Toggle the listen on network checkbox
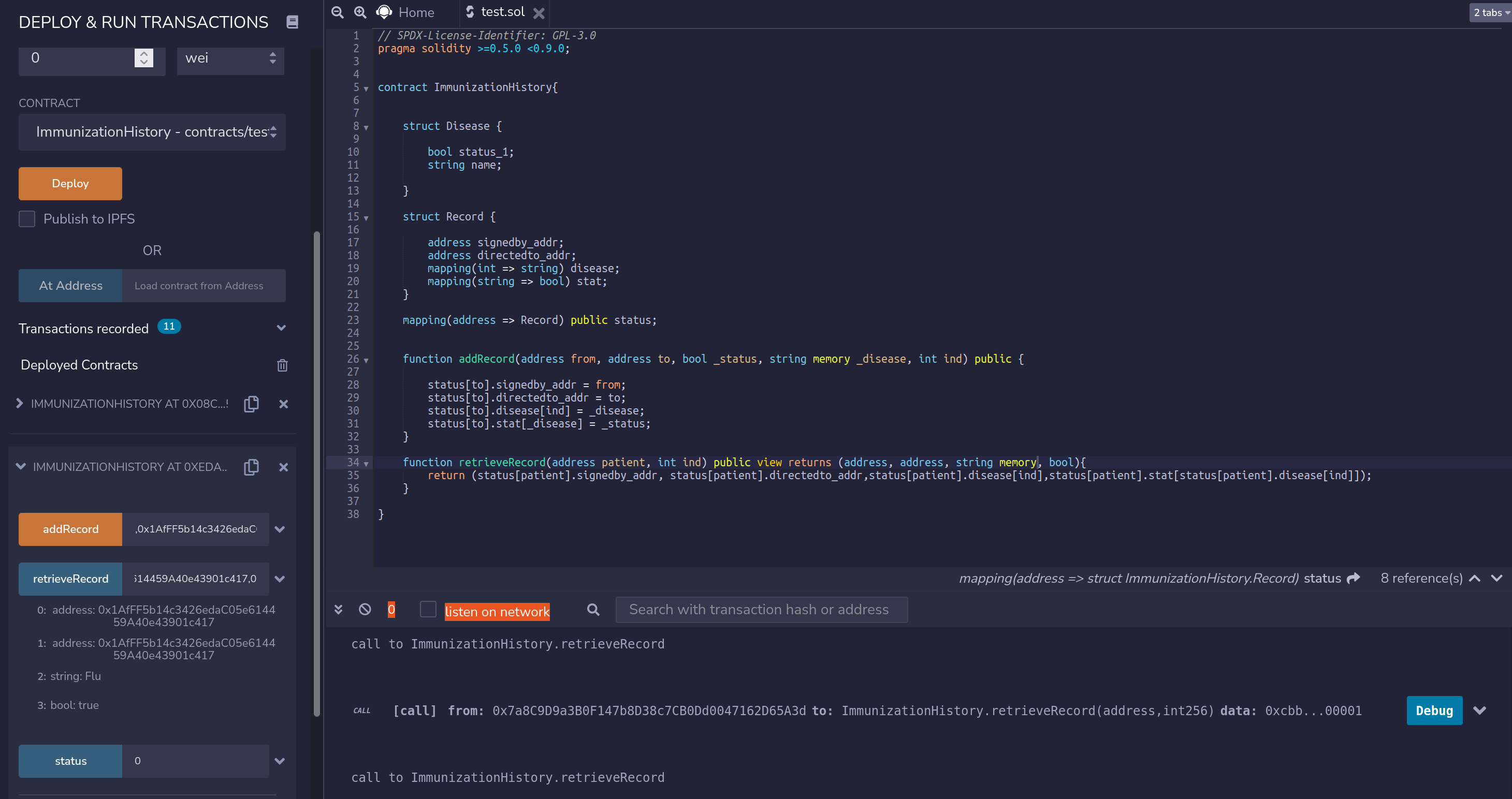The image size is (1512, 799). click(x=428, y=610)
